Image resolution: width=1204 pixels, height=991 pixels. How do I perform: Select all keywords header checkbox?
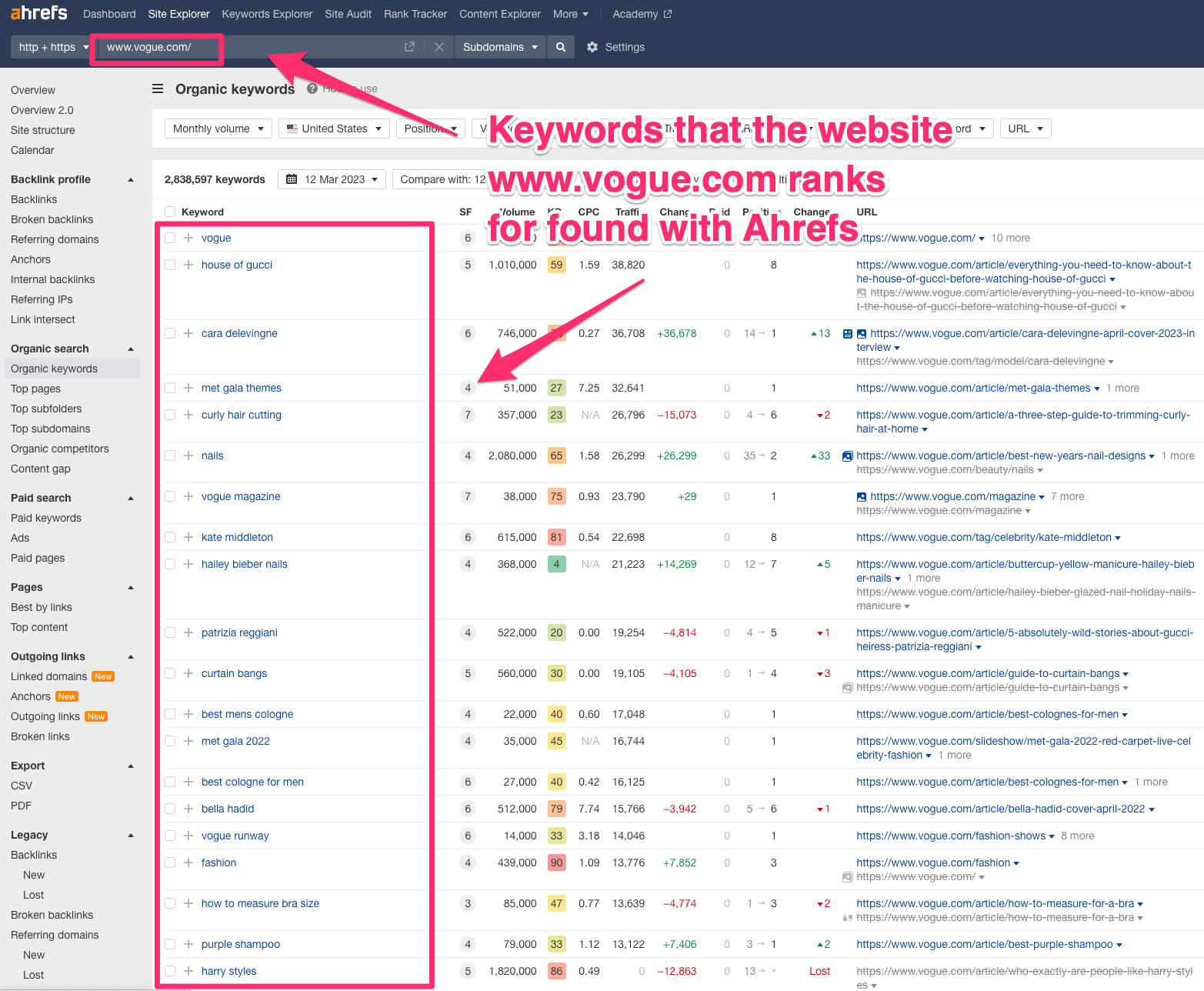coord(170,212)
